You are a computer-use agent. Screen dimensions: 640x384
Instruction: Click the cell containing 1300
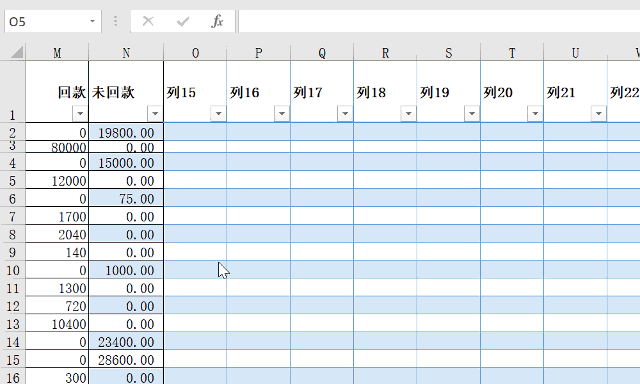[57, 288]
